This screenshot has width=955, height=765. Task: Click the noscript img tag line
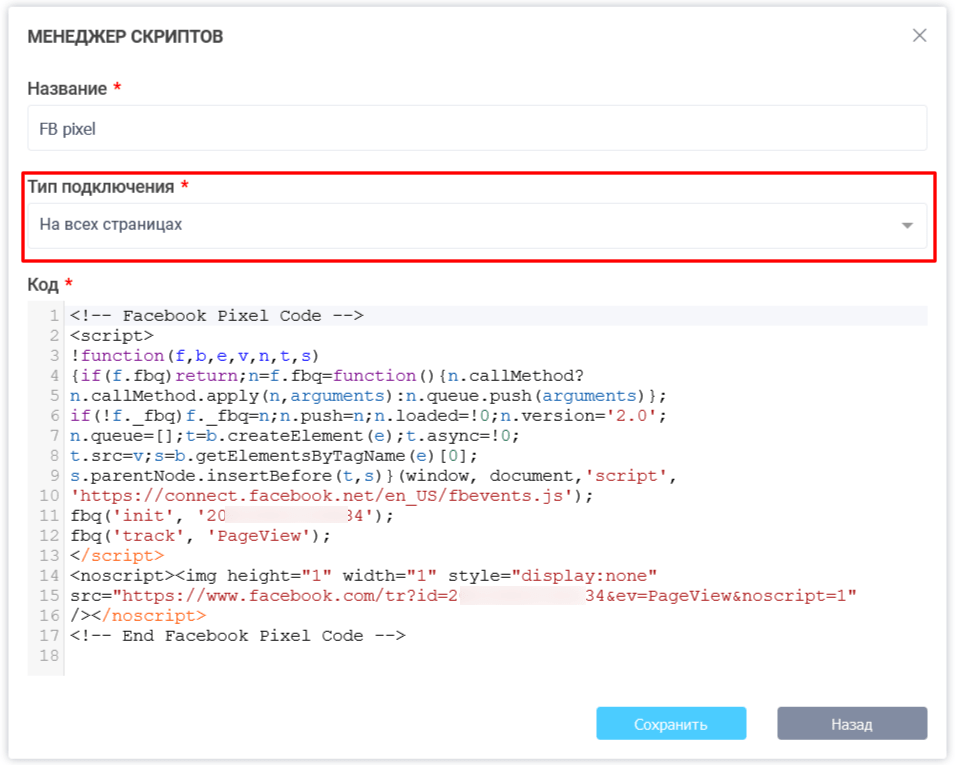coord(363,576)
